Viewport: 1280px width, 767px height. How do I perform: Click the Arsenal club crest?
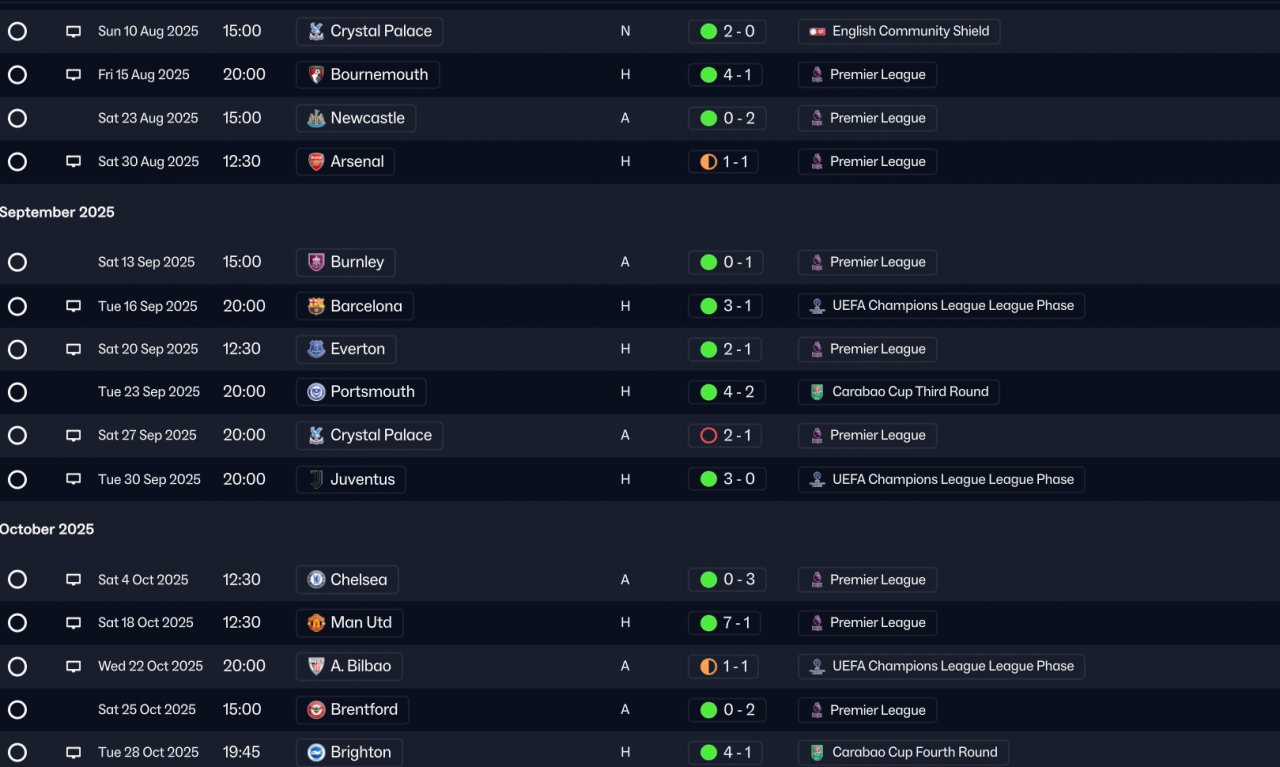[x=316, y=162]
